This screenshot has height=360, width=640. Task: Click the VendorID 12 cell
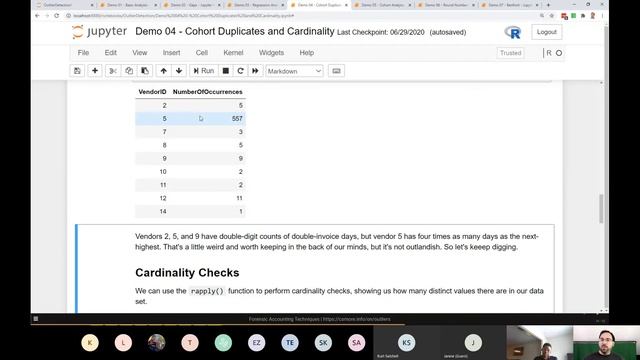coord(163,198)
